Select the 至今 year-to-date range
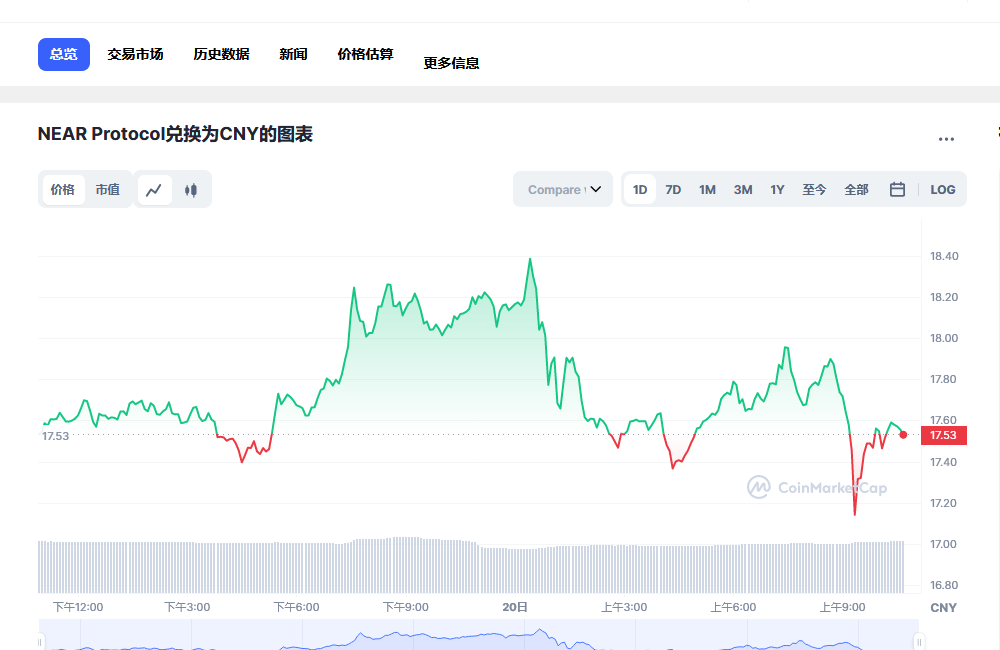The width and height of the screenshot is (1000, 650). (x=814, y=189)
